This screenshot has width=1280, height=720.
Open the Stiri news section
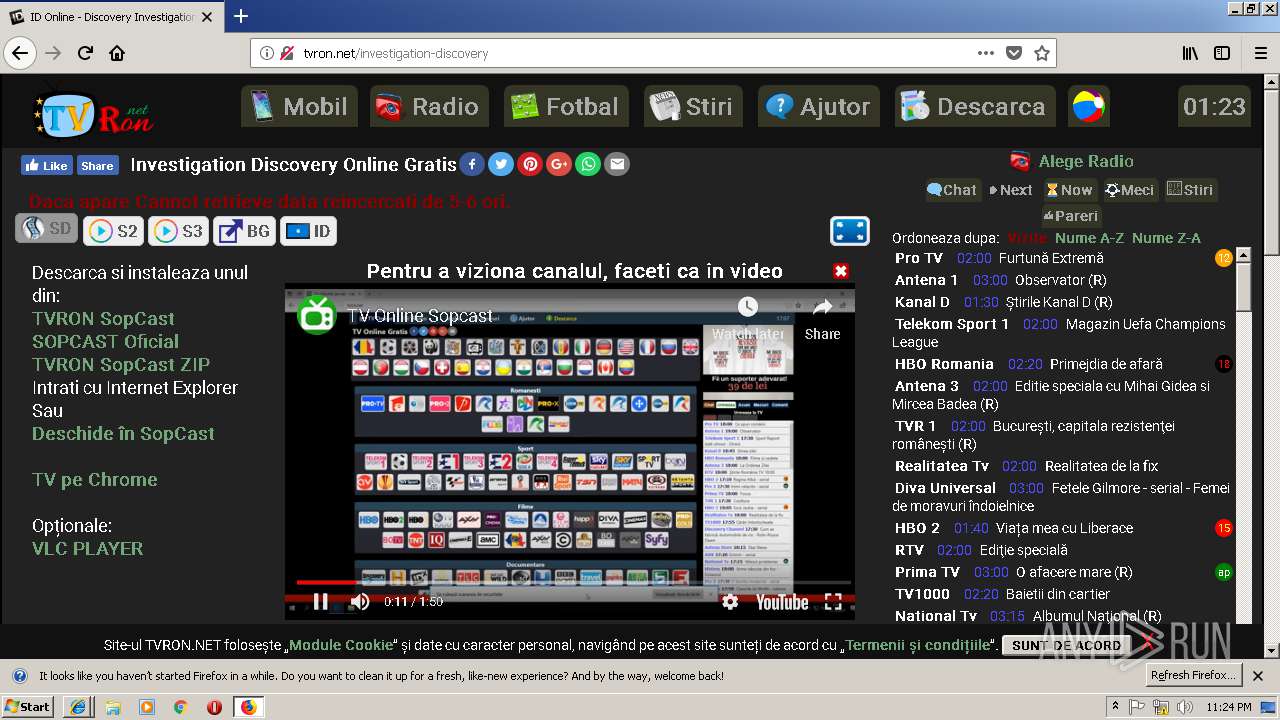click(693, 106)
